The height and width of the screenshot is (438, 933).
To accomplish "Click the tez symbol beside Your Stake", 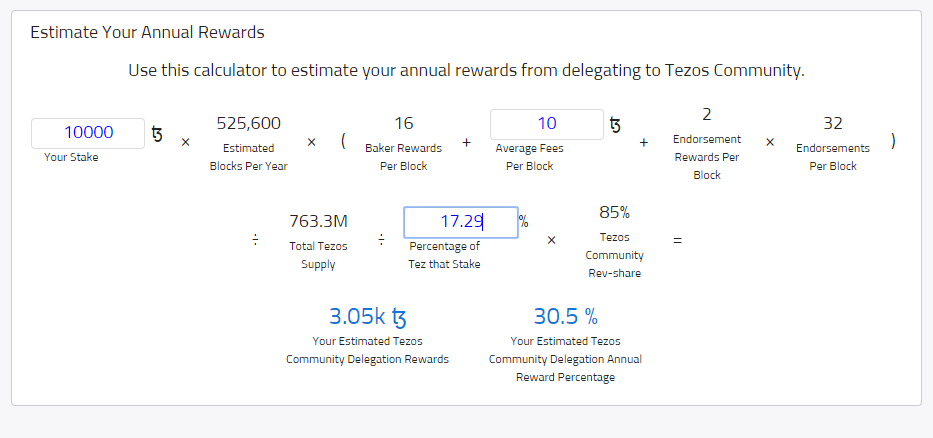I will click(156, 133).
